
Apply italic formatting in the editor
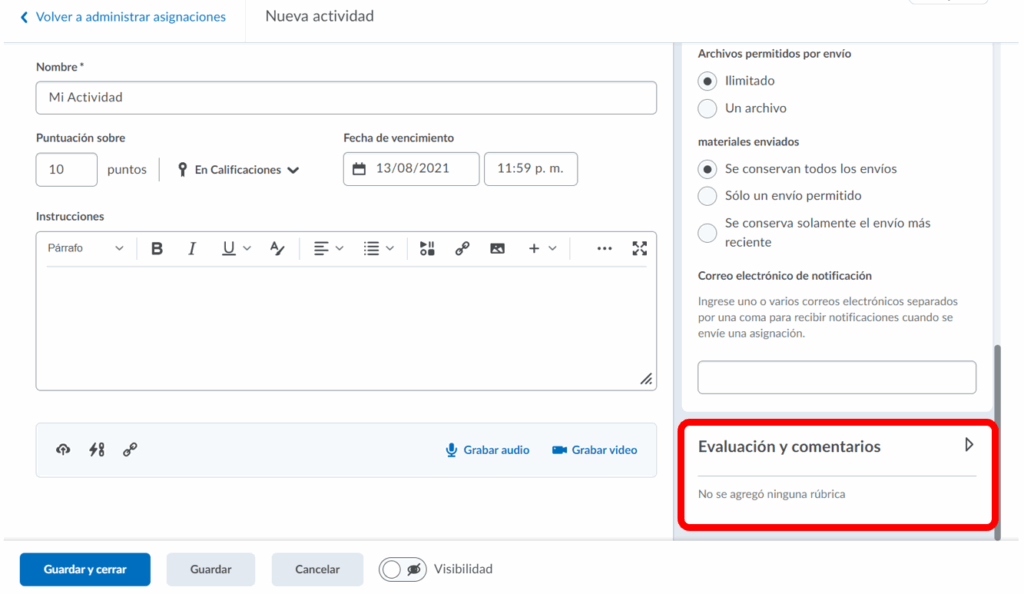tap(192, 249)
